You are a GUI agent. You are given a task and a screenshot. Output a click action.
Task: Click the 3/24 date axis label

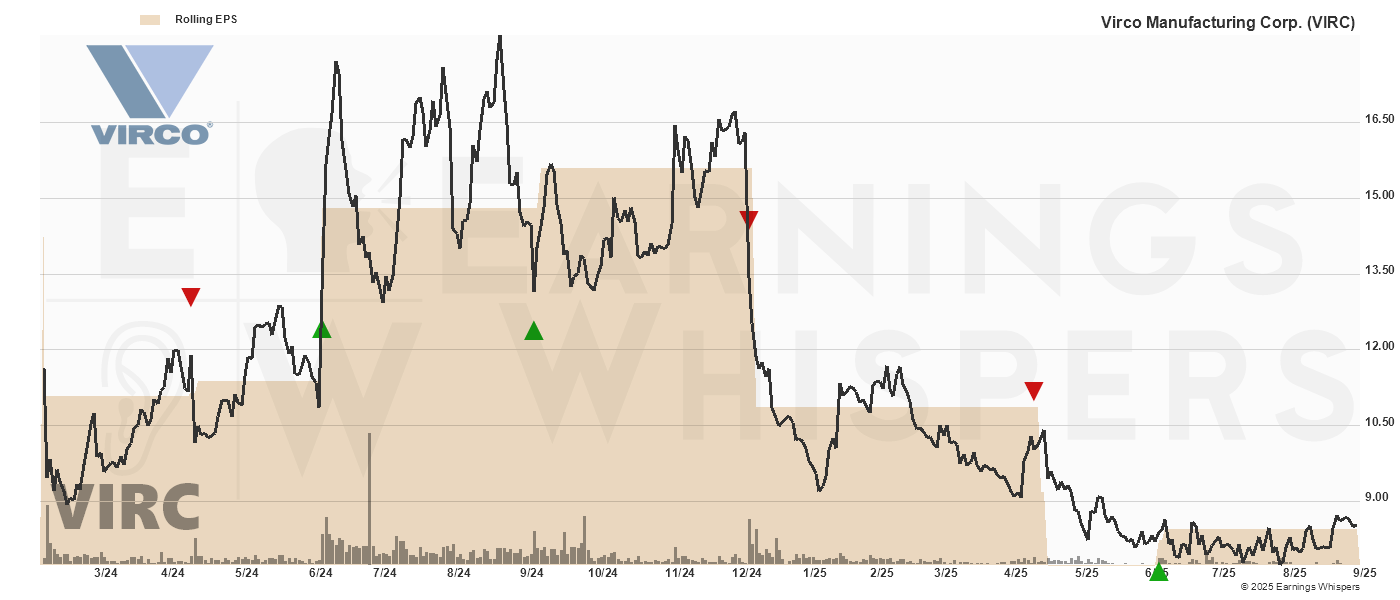coord(106,573)
